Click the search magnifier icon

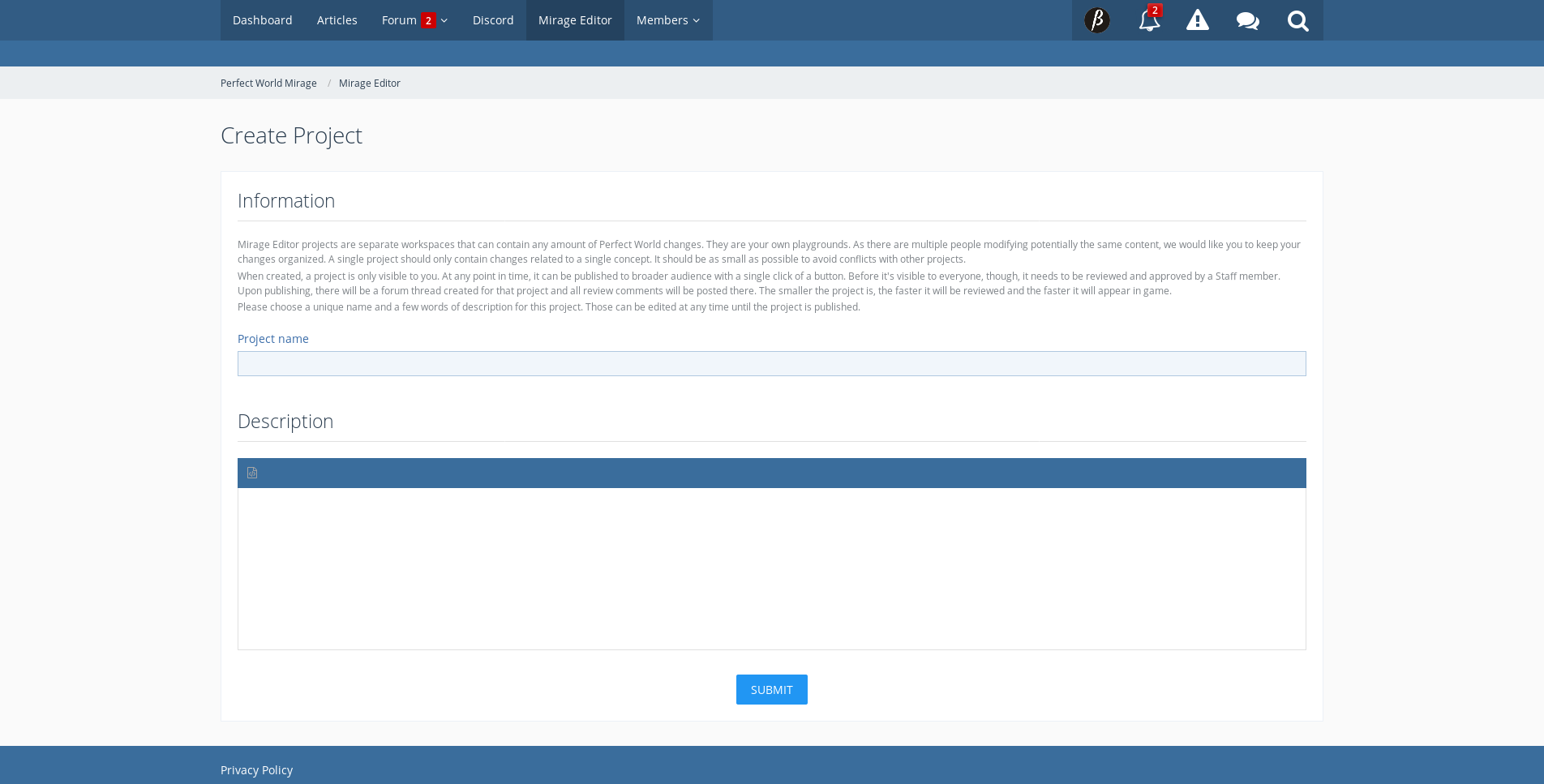1297,20
